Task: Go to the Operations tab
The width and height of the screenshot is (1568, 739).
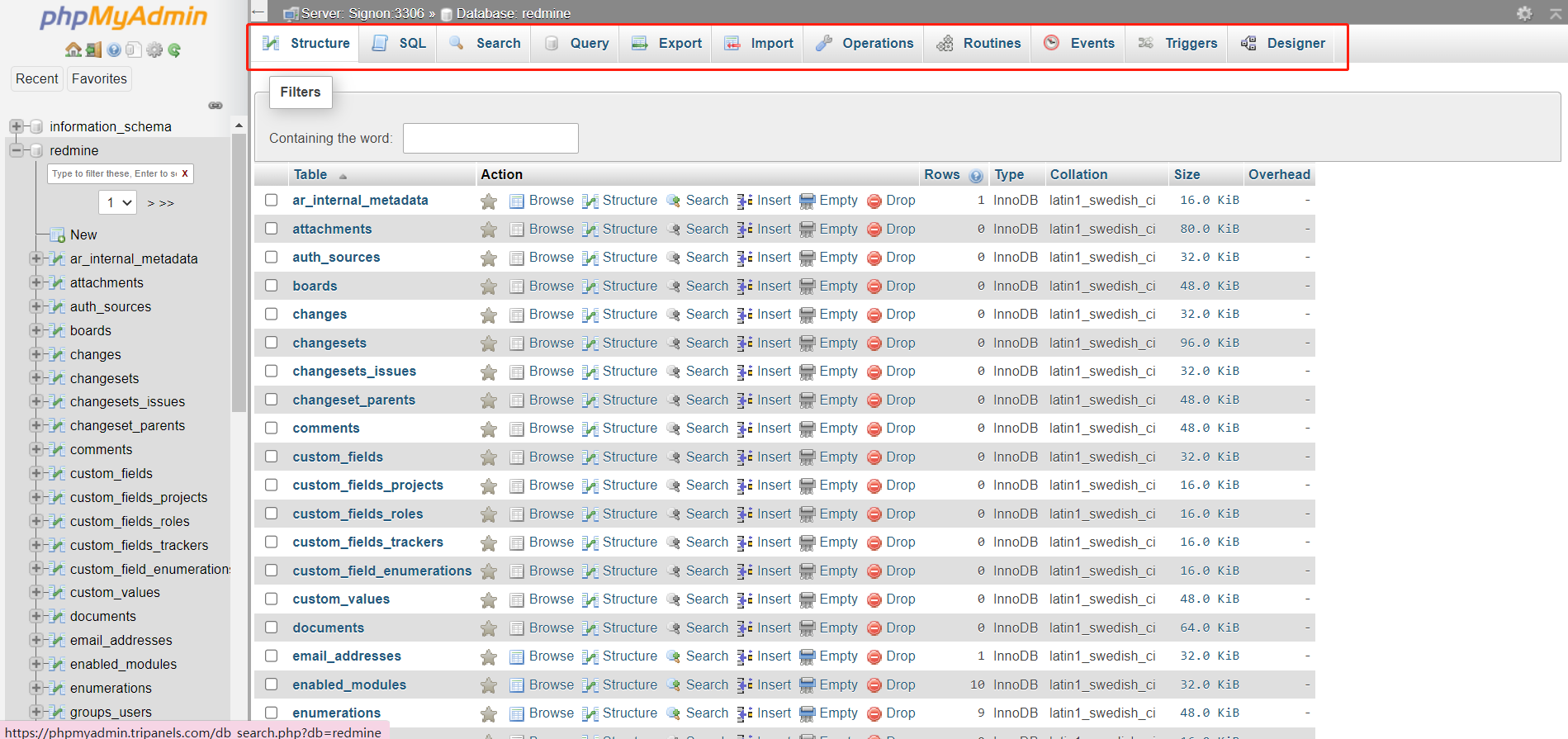Action: [x=865, y=44]
